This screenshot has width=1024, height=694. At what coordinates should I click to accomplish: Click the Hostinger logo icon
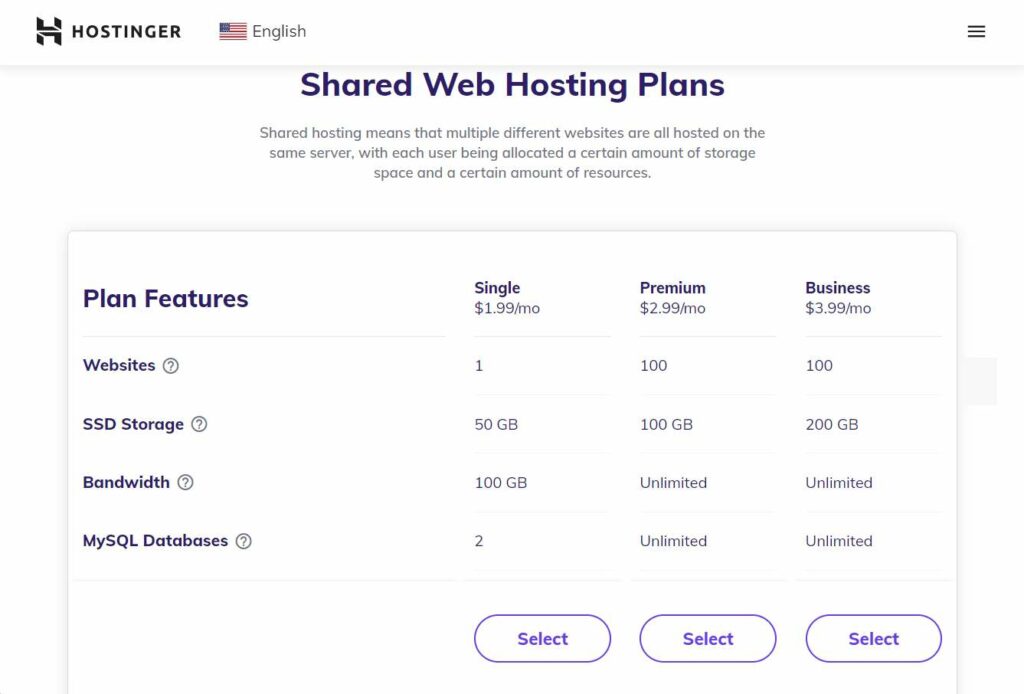tap(49, 31)
